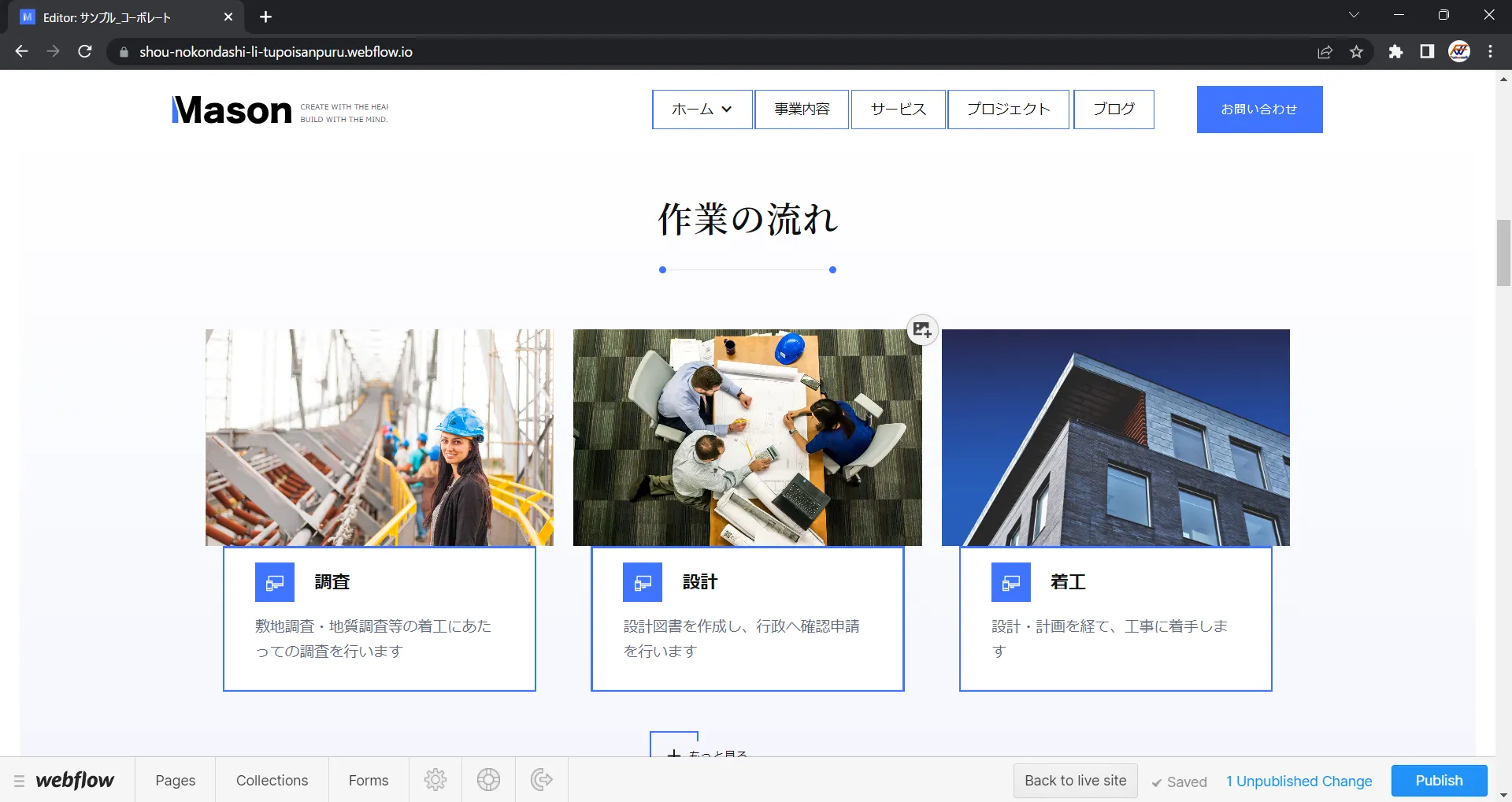Open the Webflow editor settings gear

pos(435,780)
